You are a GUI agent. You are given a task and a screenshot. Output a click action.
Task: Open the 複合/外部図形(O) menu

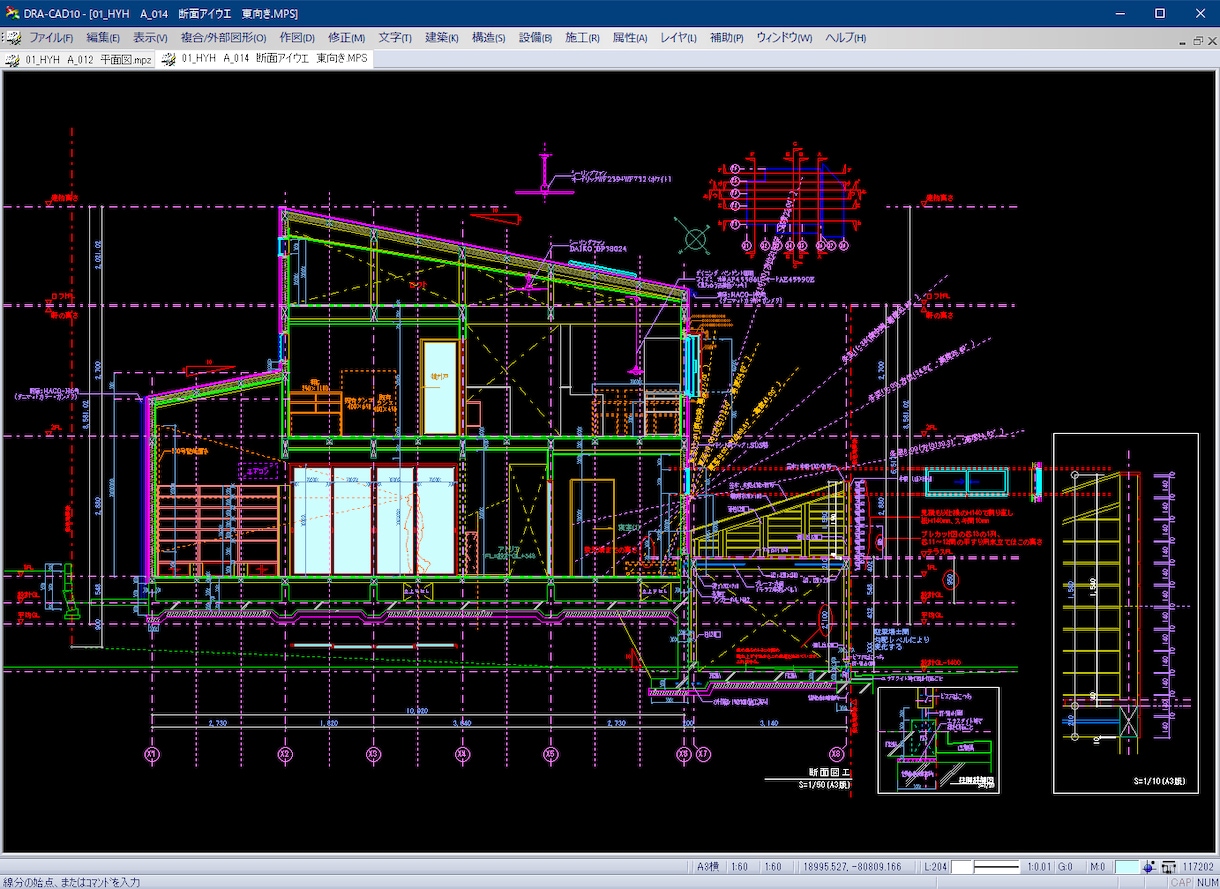coord(223,38)
